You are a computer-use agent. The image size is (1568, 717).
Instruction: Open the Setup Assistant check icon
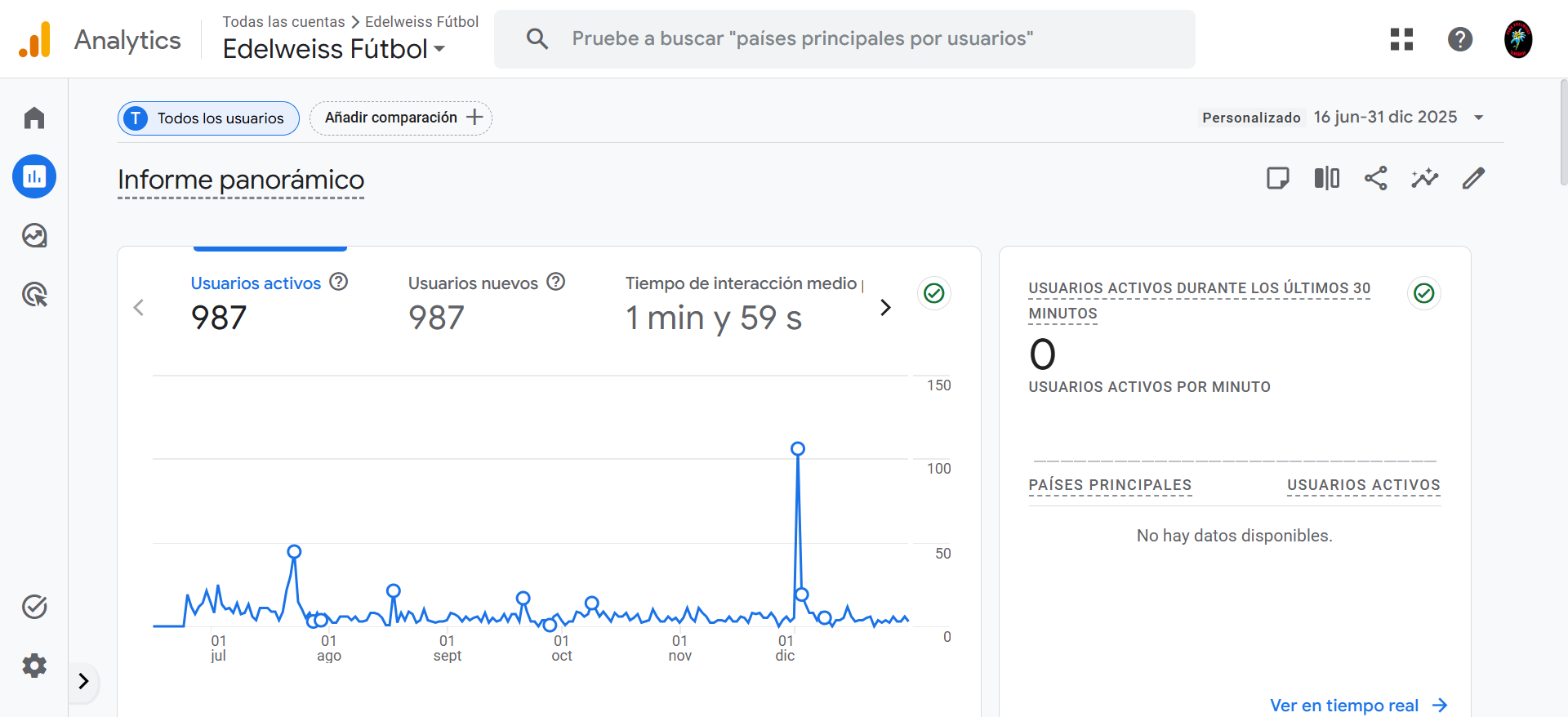(34, 607)
